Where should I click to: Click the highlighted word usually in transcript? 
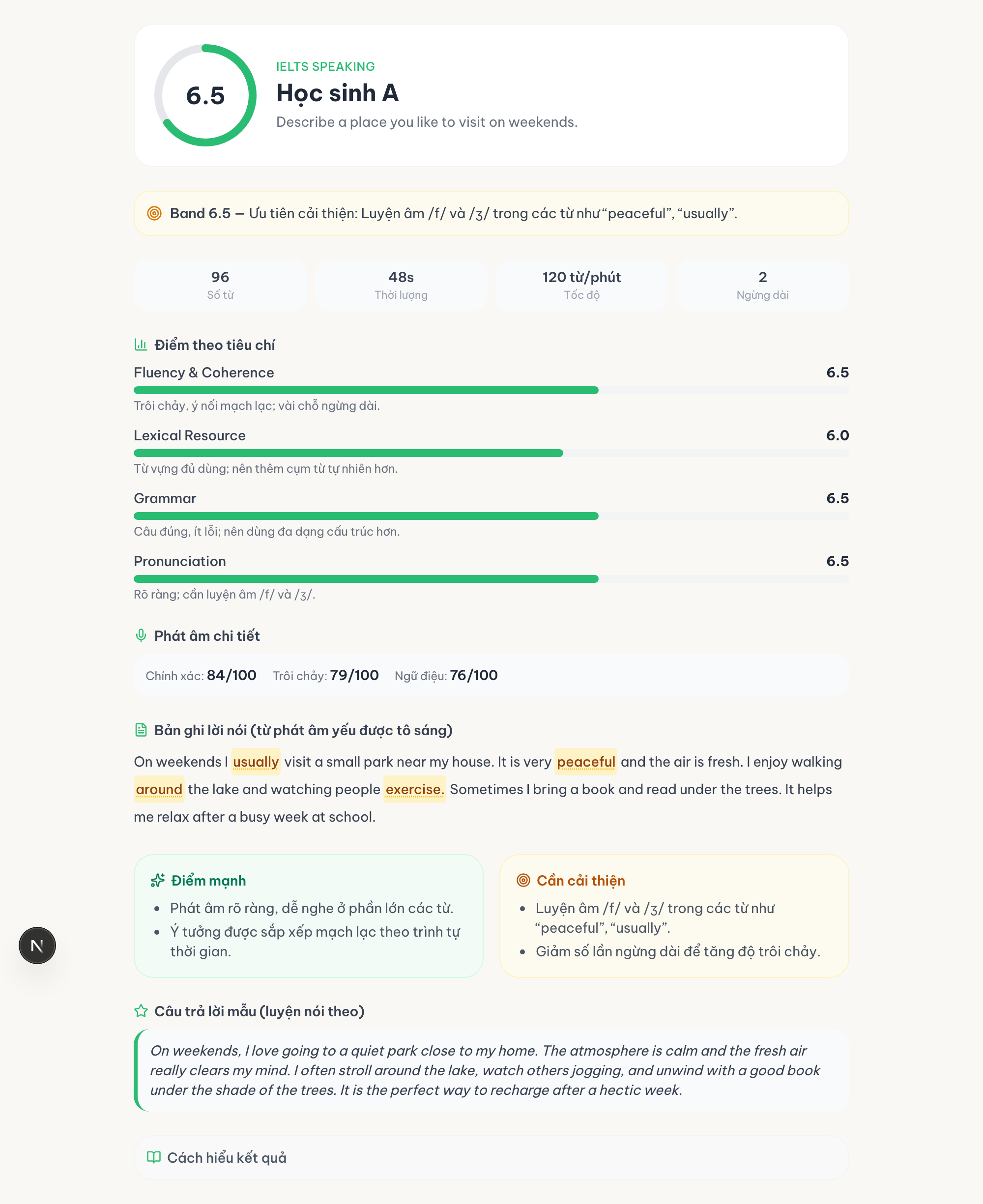[256, 761]
